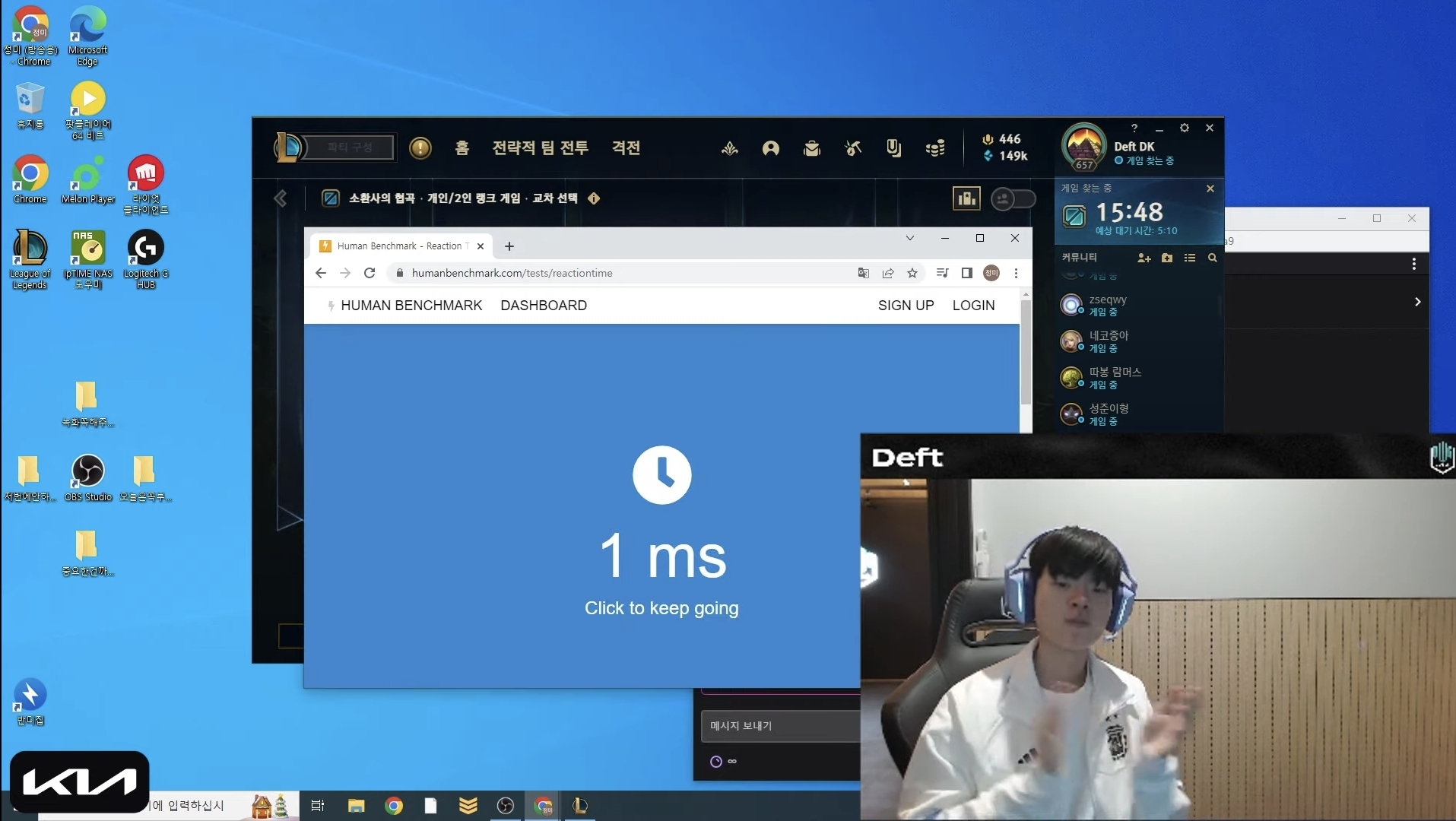The image size is (1456, 821).
Task: Click the back chevron in League lobby
Action: [x=281, y=198]
